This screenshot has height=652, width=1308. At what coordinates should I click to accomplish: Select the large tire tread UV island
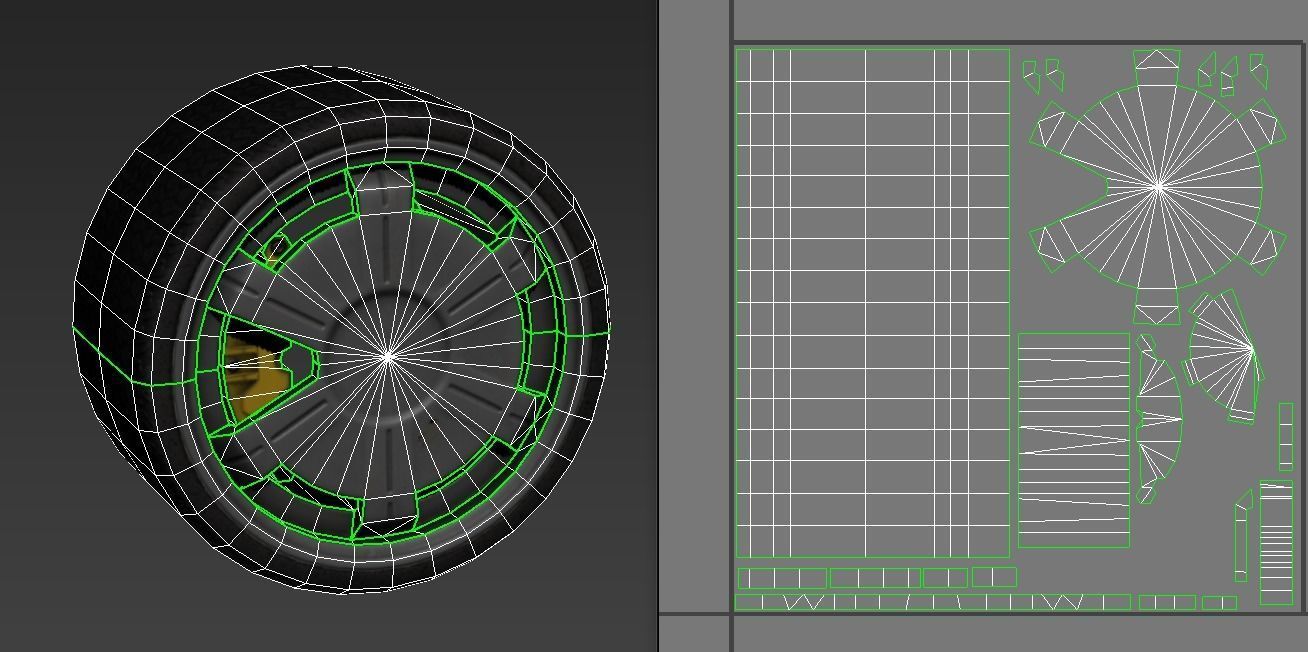pyautogui.click(x=872, y=303)
